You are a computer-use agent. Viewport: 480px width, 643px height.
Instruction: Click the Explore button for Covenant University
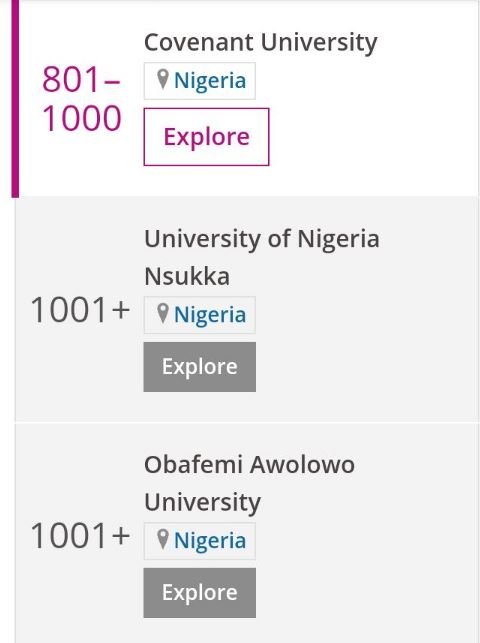click(206, 137)
